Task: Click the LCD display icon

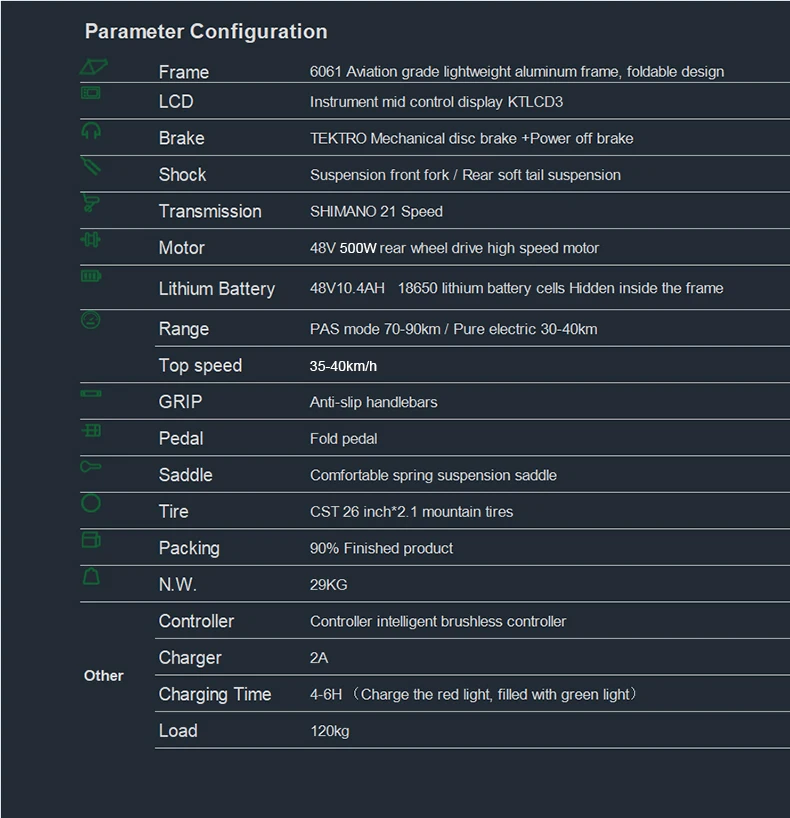Action: click(x=91, y=93)
